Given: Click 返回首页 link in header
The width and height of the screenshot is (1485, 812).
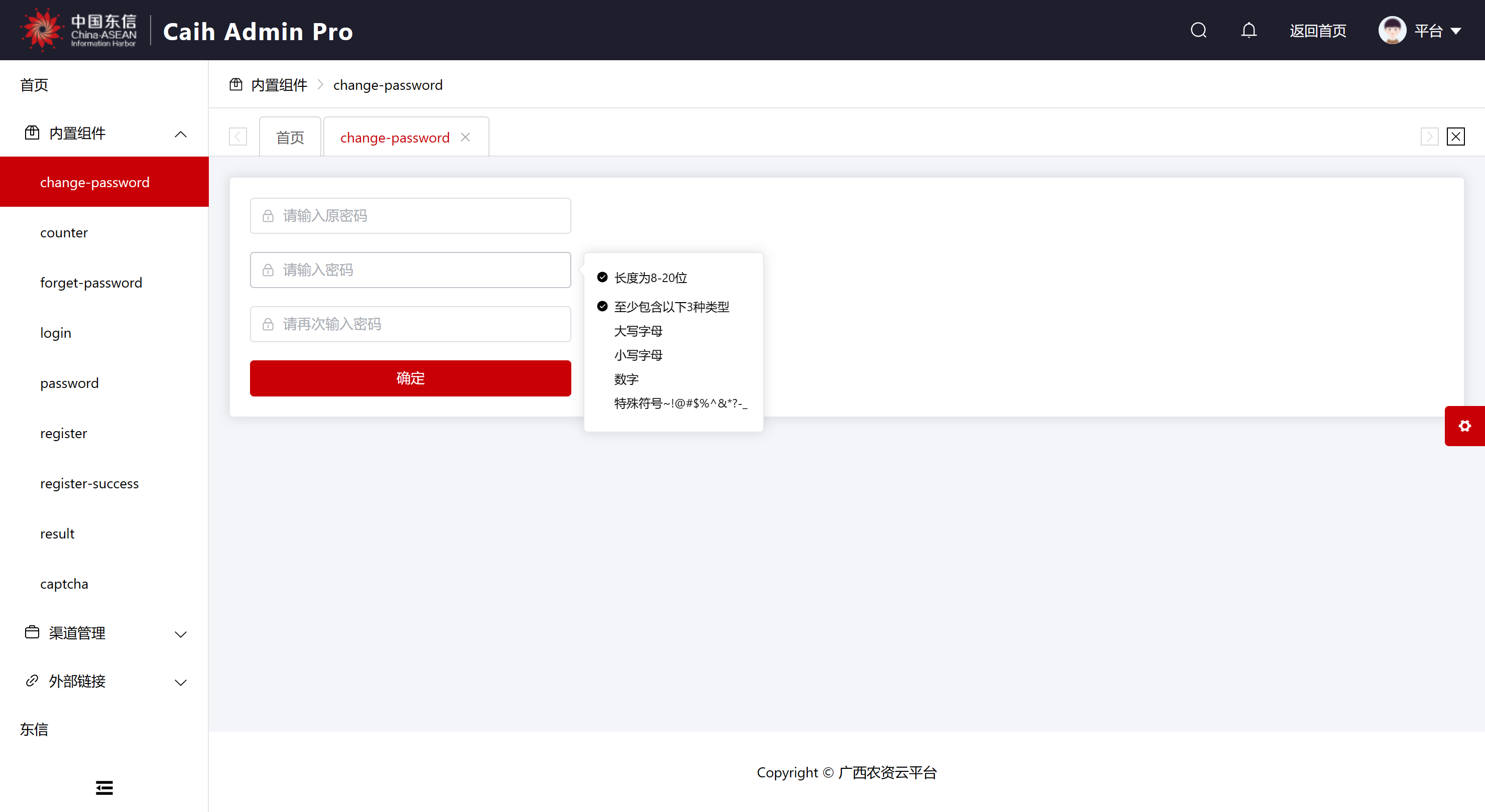Looking at the screenshot, I should 1318,31.
